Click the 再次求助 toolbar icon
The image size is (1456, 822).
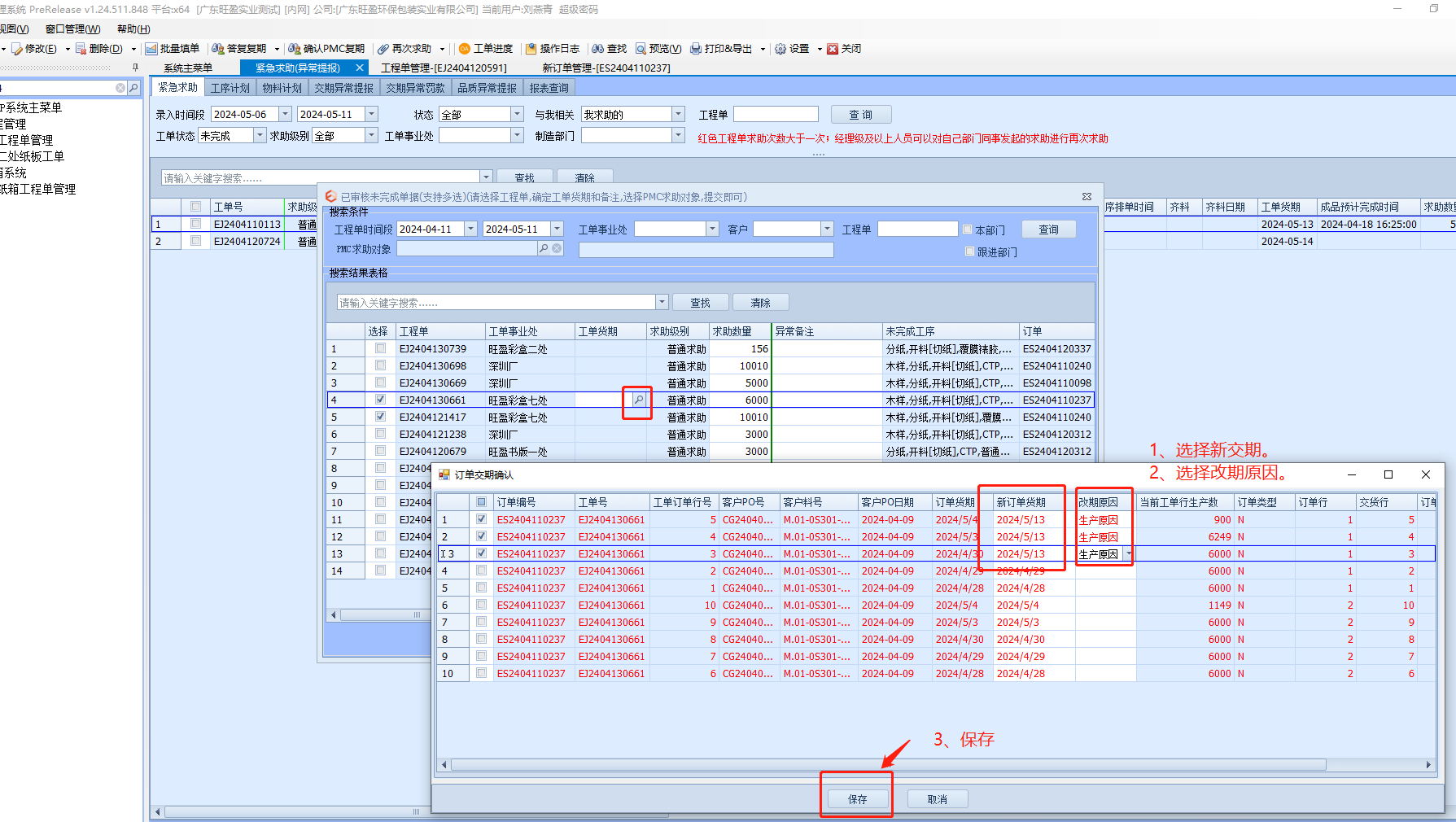[x=383, y=49]
